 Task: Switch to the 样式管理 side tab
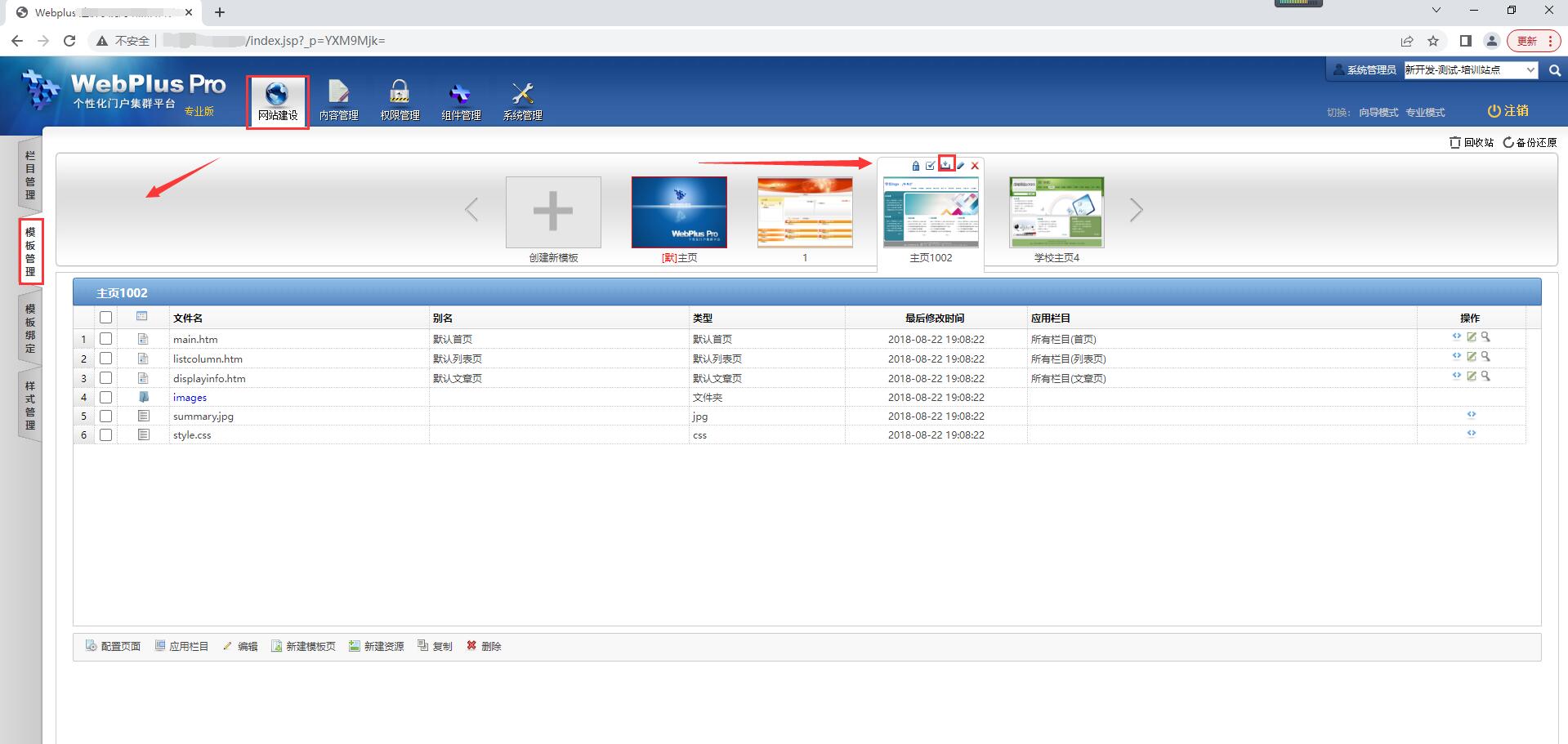click(30, 405)
